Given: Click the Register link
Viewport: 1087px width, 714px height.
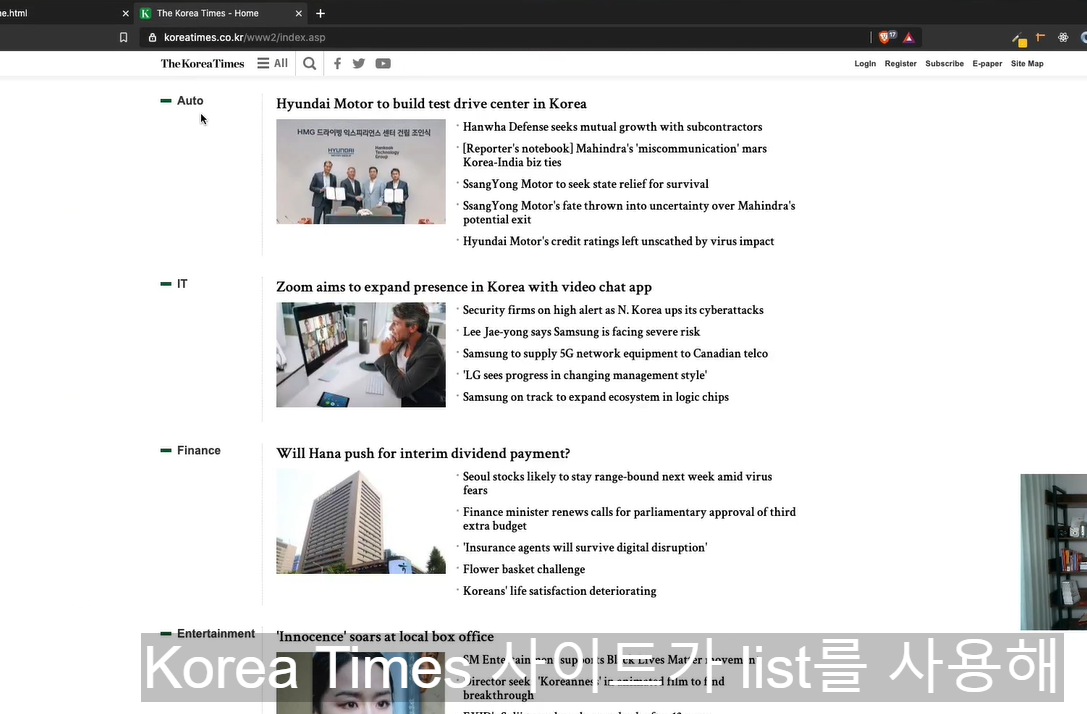Looking at the screenshot, I should pos(900,64).
